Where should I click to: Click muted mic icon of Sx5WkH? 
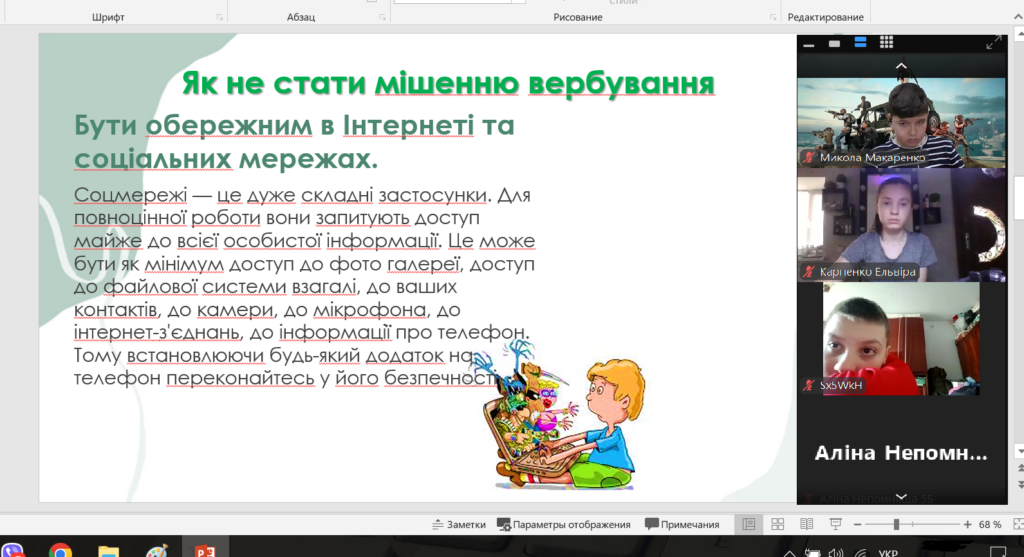[x=809, y=385]
